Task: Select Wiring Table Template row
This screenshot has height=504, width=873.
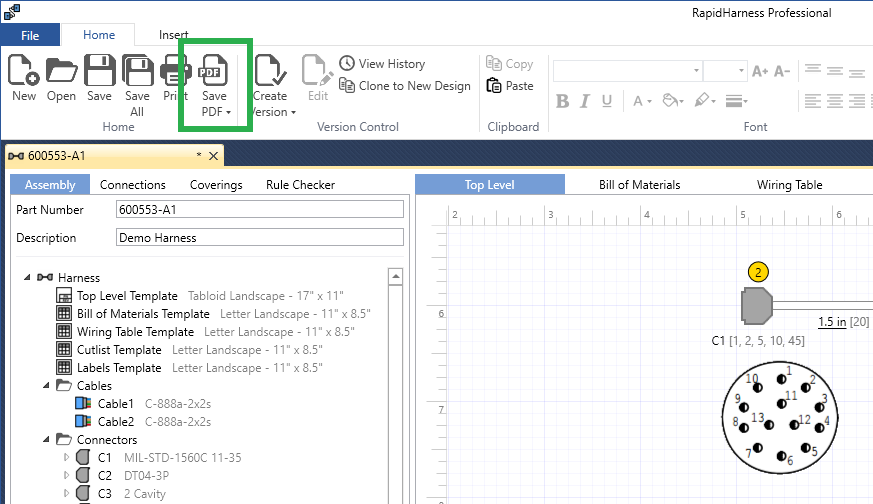Action: (x=205, y=331)
